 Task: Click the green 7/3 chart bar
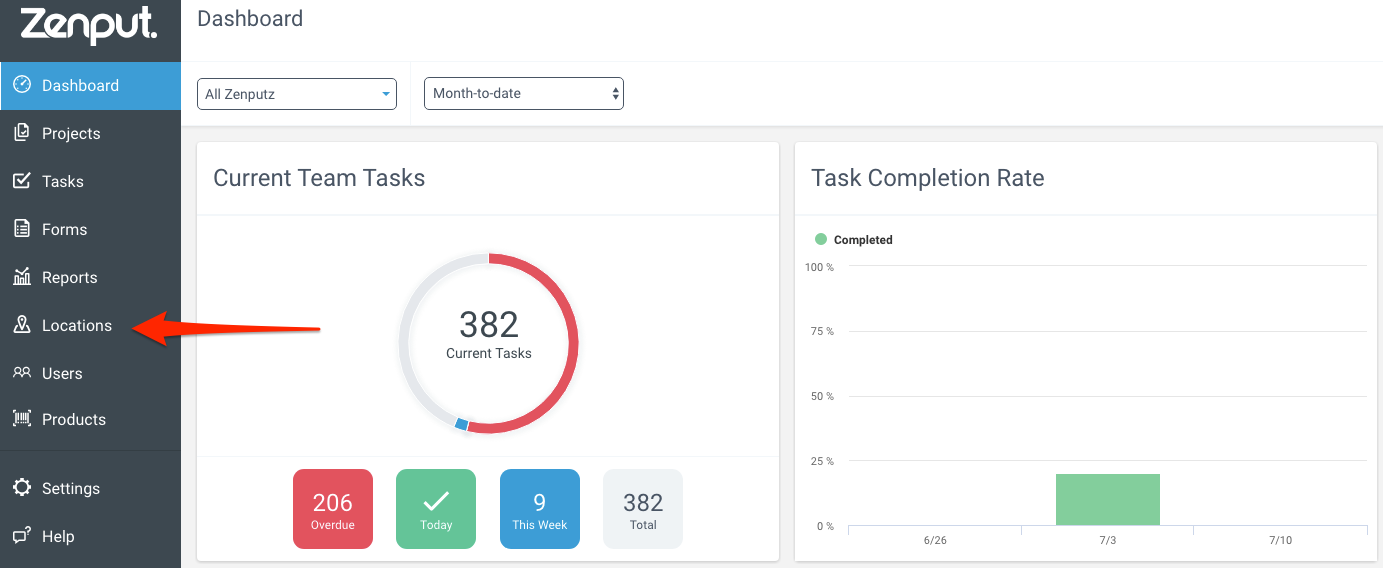(1108, 500)
